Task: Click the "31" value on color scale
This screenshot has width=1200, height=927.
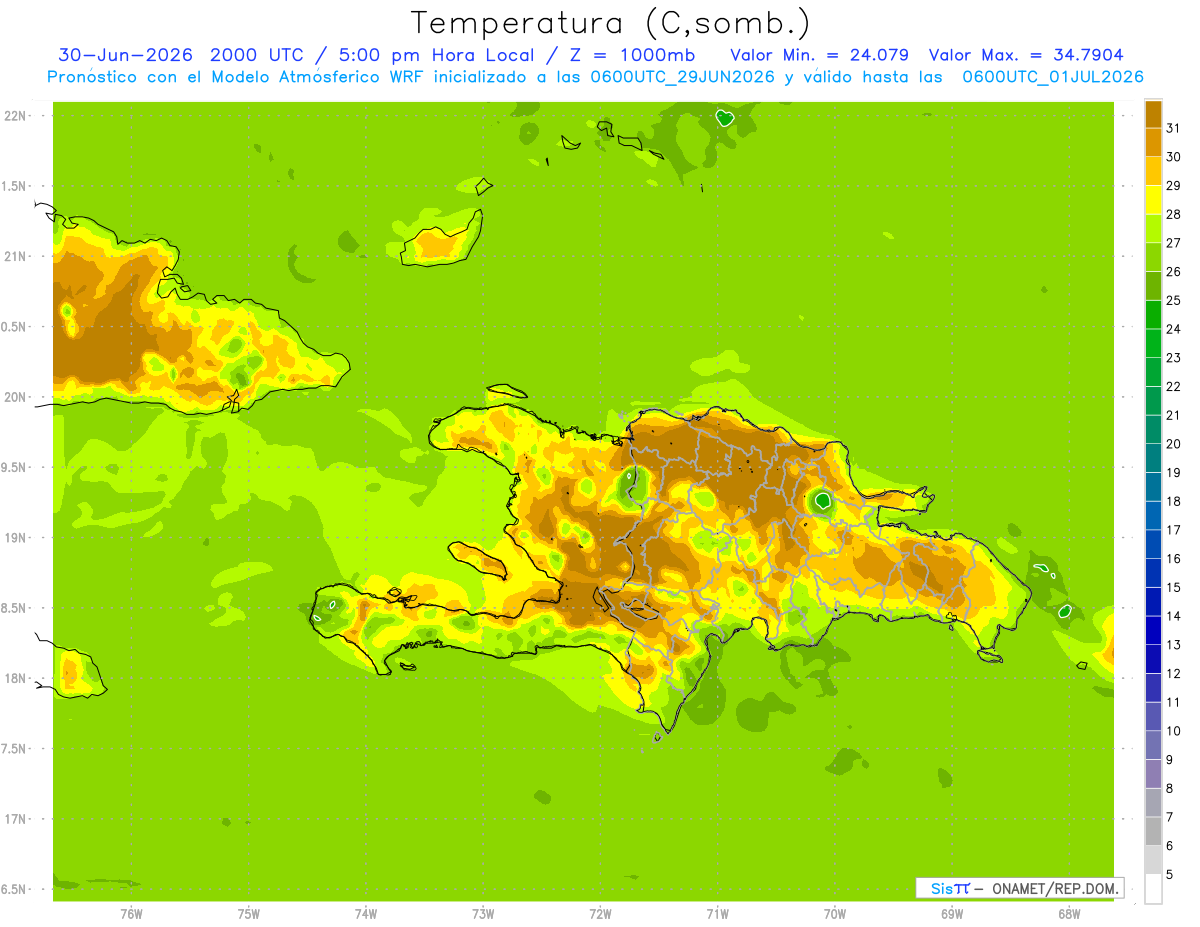Action: (x=1174, y=128)
